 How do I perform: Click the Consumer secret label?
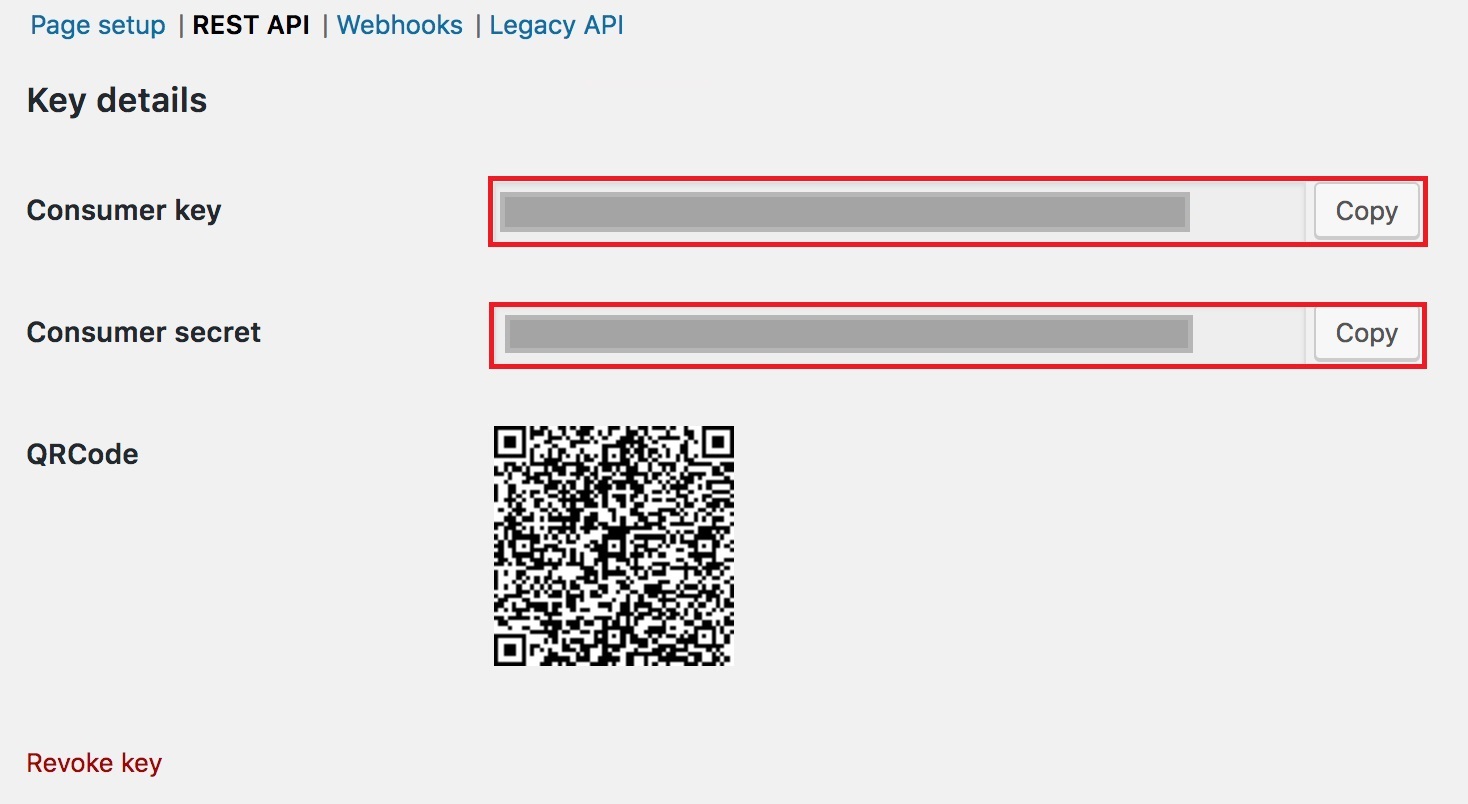[144, 332]
